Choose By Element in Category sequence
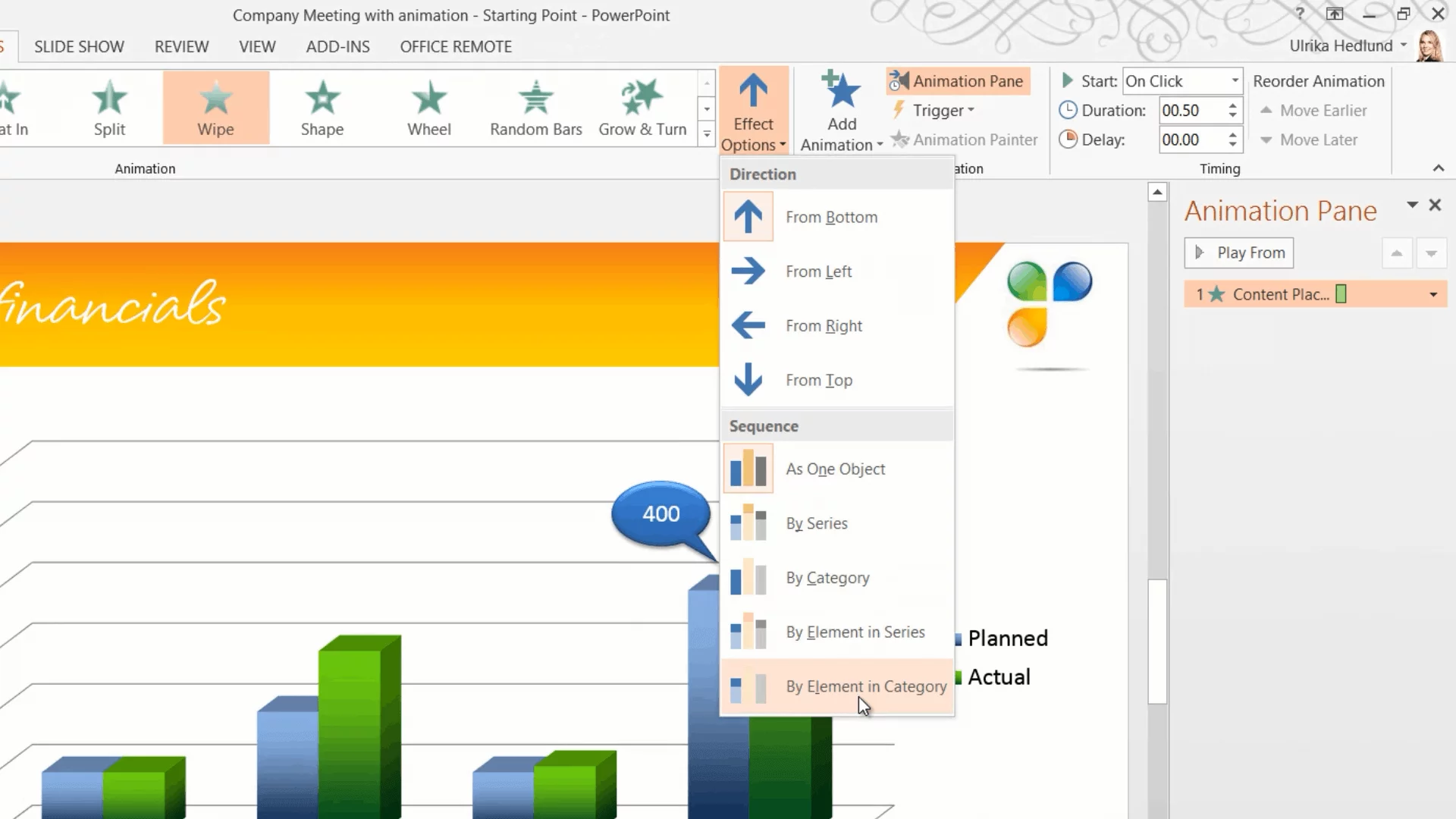Viewport: 1456px width, 819px height. point(865,686)
